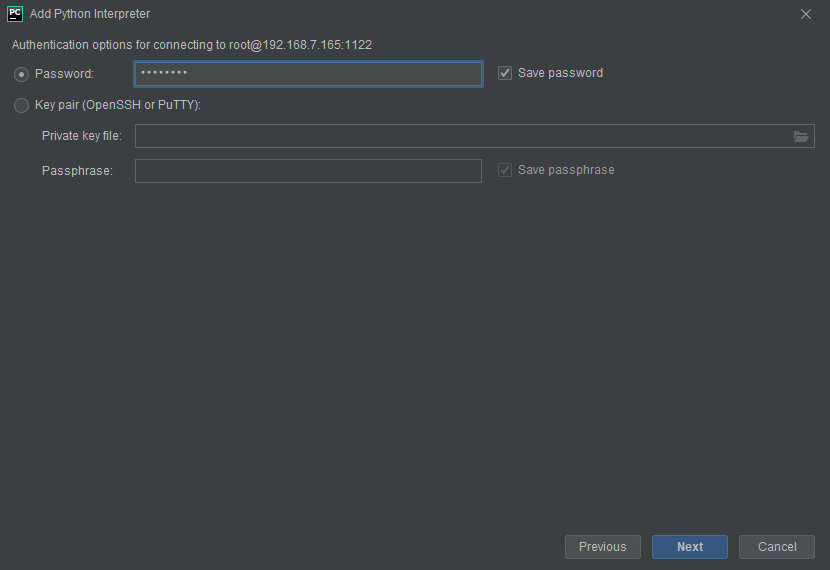Choose the Key pair radio button

(21, 105)
